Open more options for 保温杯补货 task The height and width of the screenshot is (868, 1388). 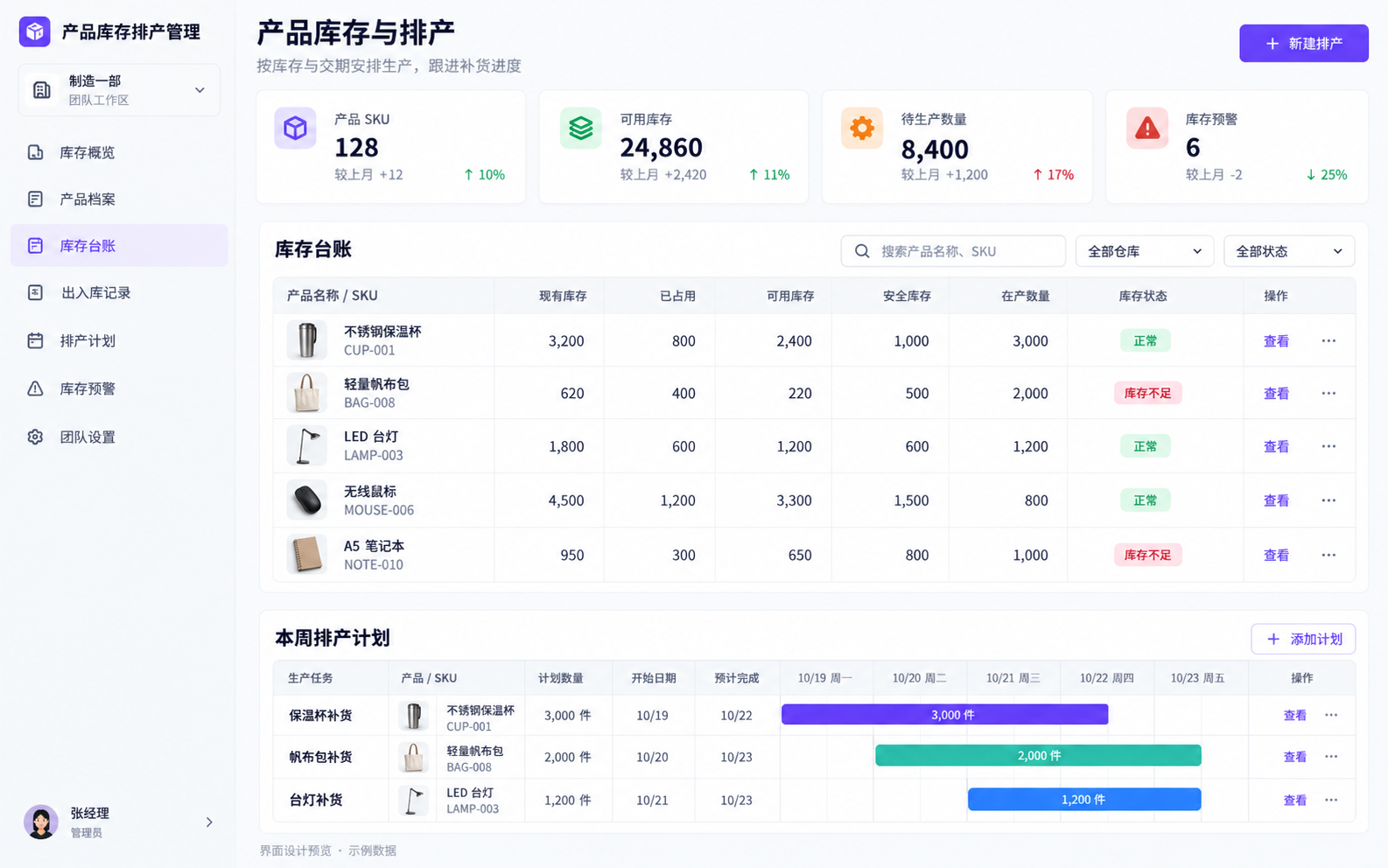click(1331, 715)
